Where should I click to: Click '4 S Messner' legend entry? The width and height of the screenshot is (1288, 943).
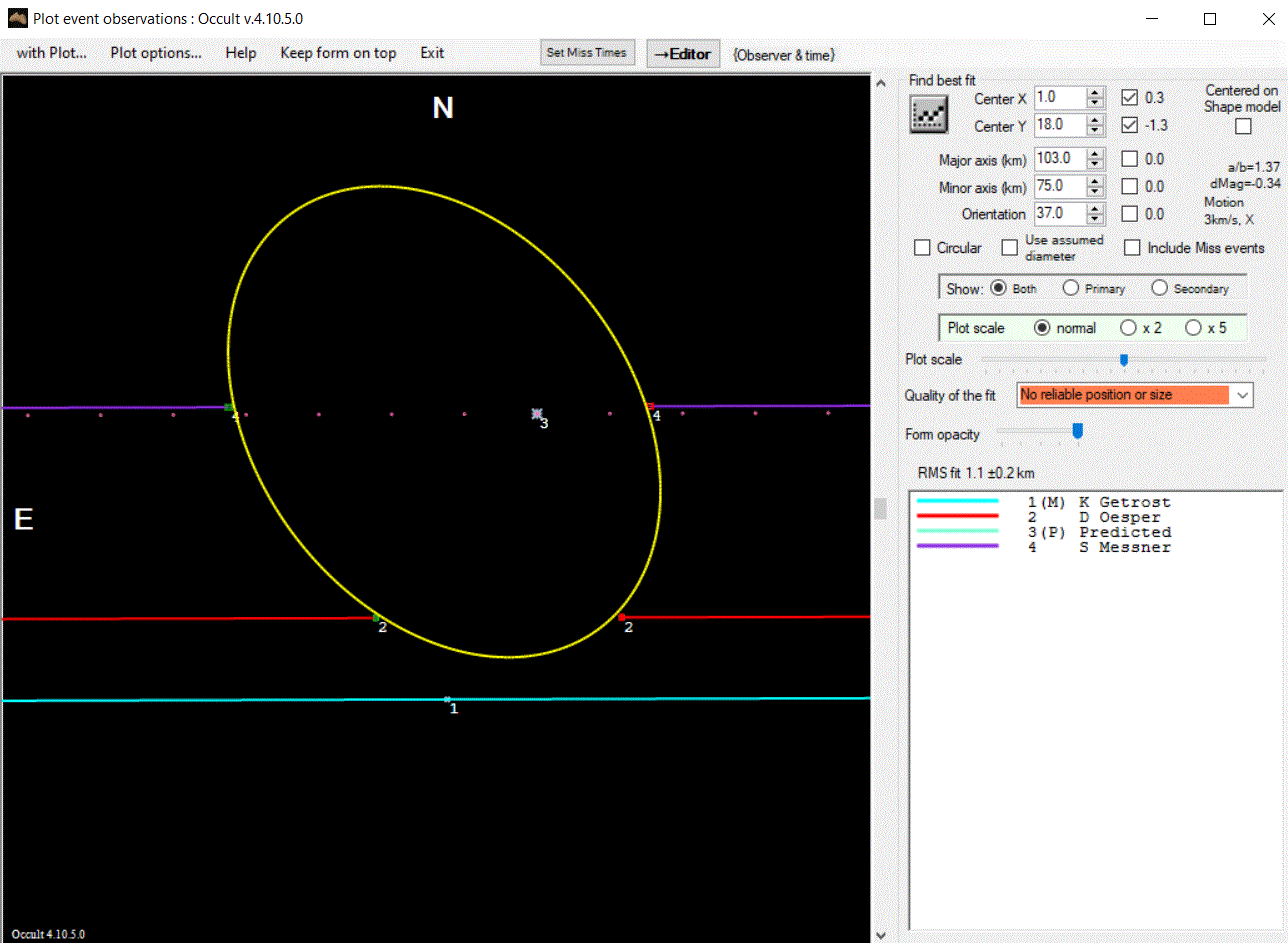(1045, 548)
